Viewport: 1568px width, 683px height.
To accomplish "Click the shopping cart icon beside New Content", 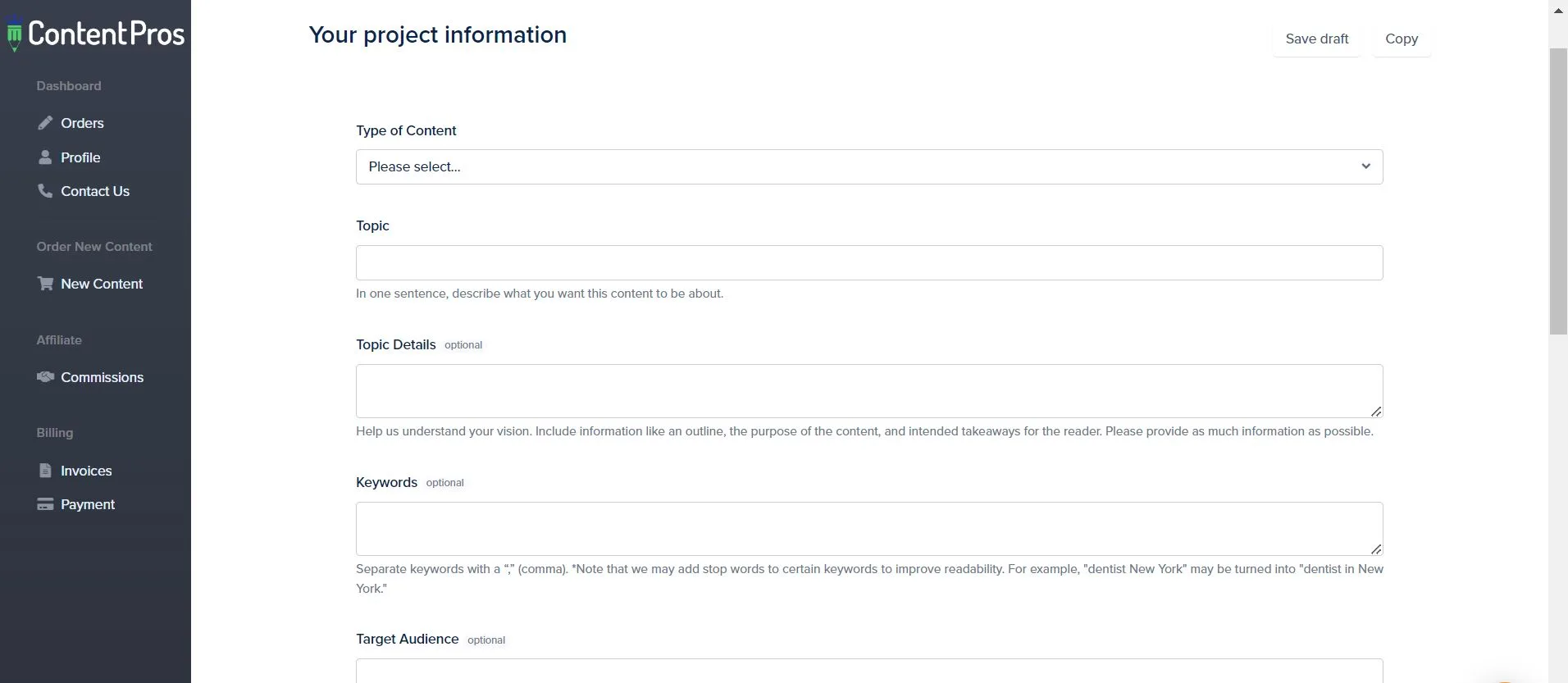I will (45, 283).
